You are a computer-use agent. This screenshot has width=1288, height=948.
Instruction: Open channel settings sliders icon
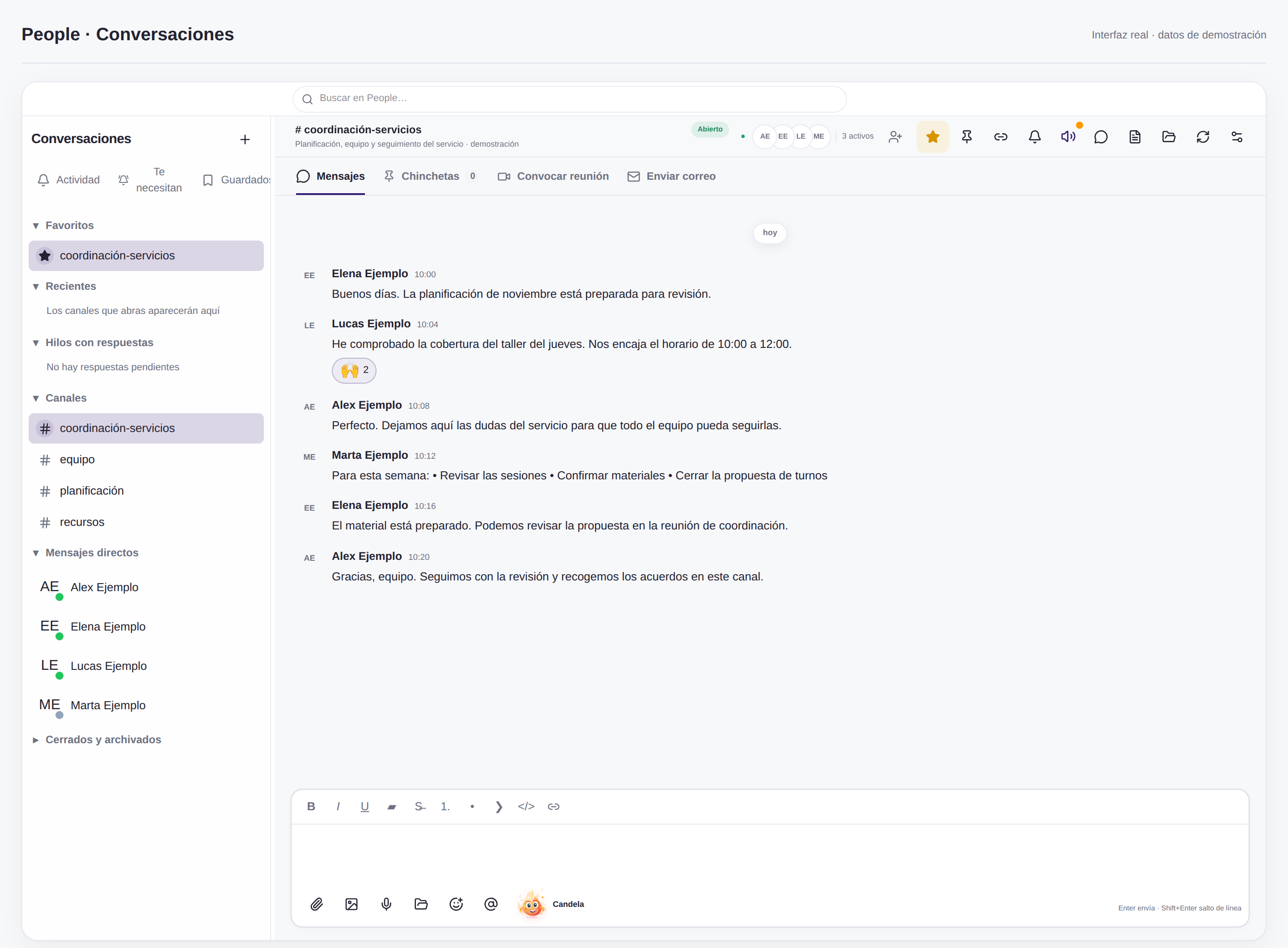tap(1237, 136)
